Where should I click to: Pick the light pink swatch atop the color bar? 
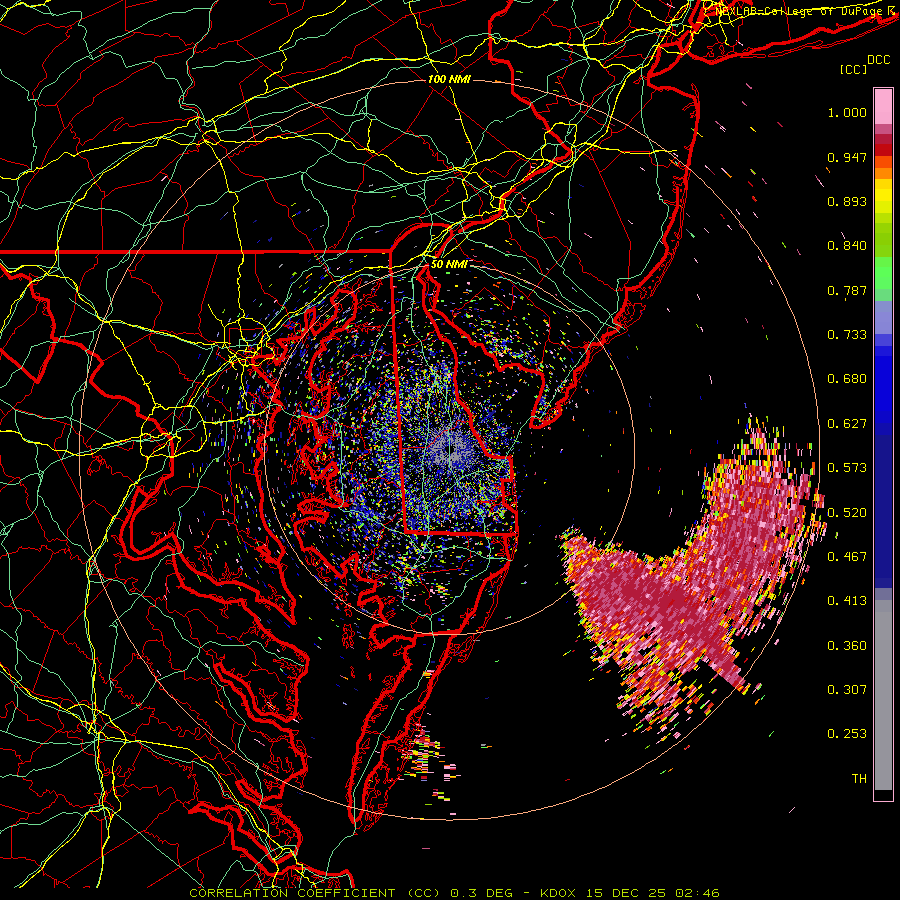pos(883,106)
